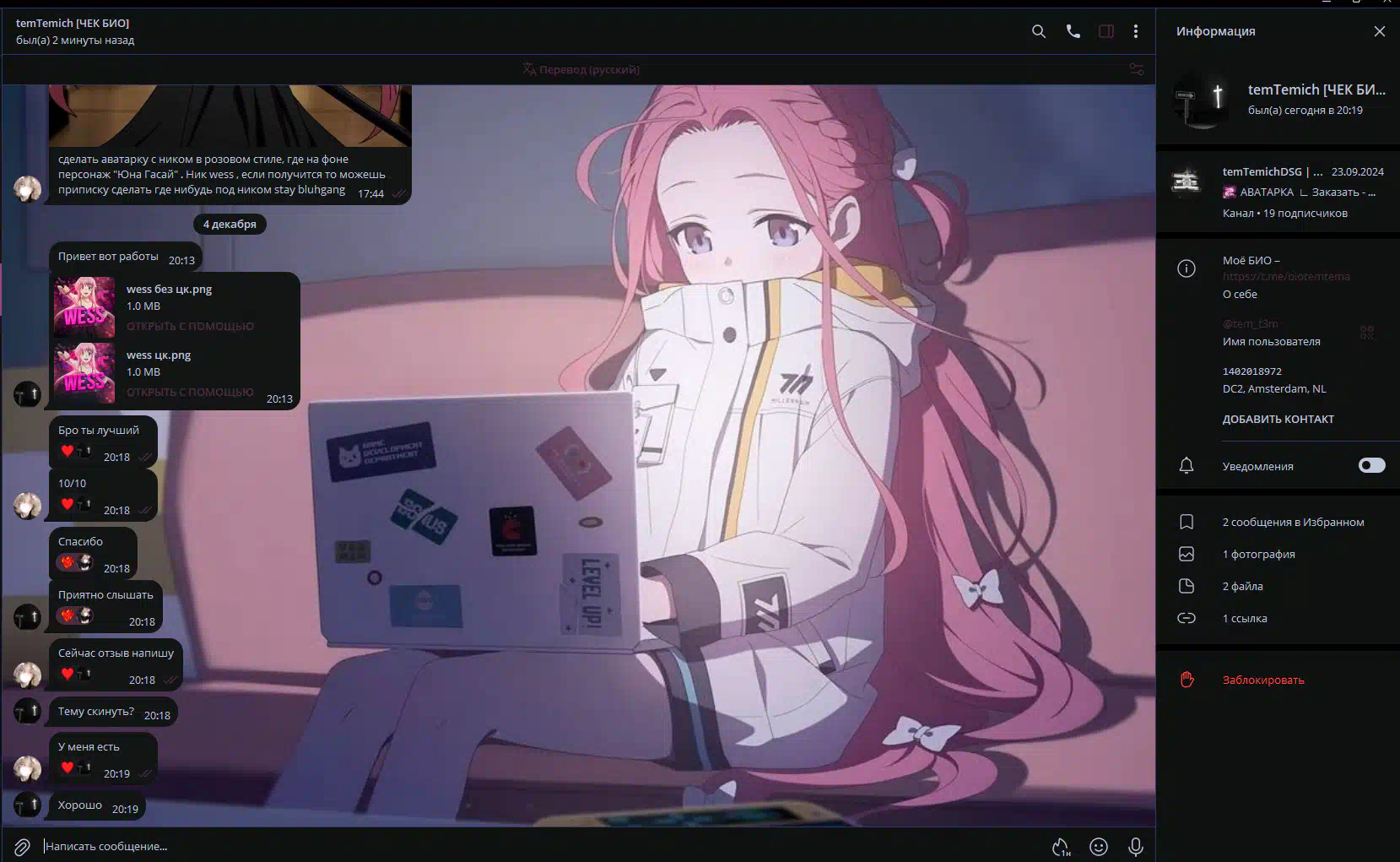
Task: Open ОТКРЫТЬ С ПОМОЩЬЮ for wess без цк.png
Action: (190, 326)
